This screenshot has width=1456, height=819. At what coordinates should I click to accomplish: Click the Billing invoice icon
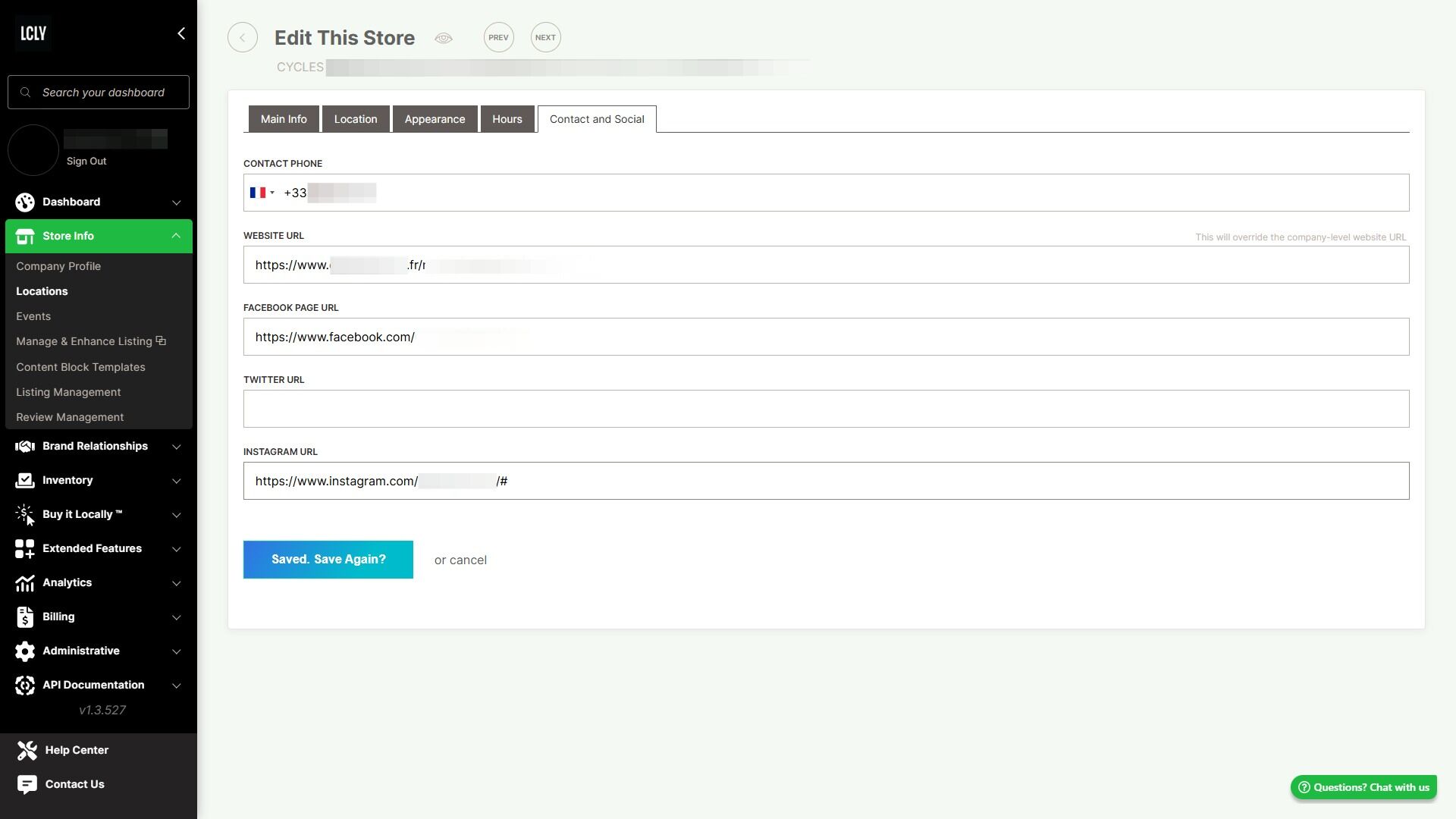pyautogui.click(x=25, y=617)
